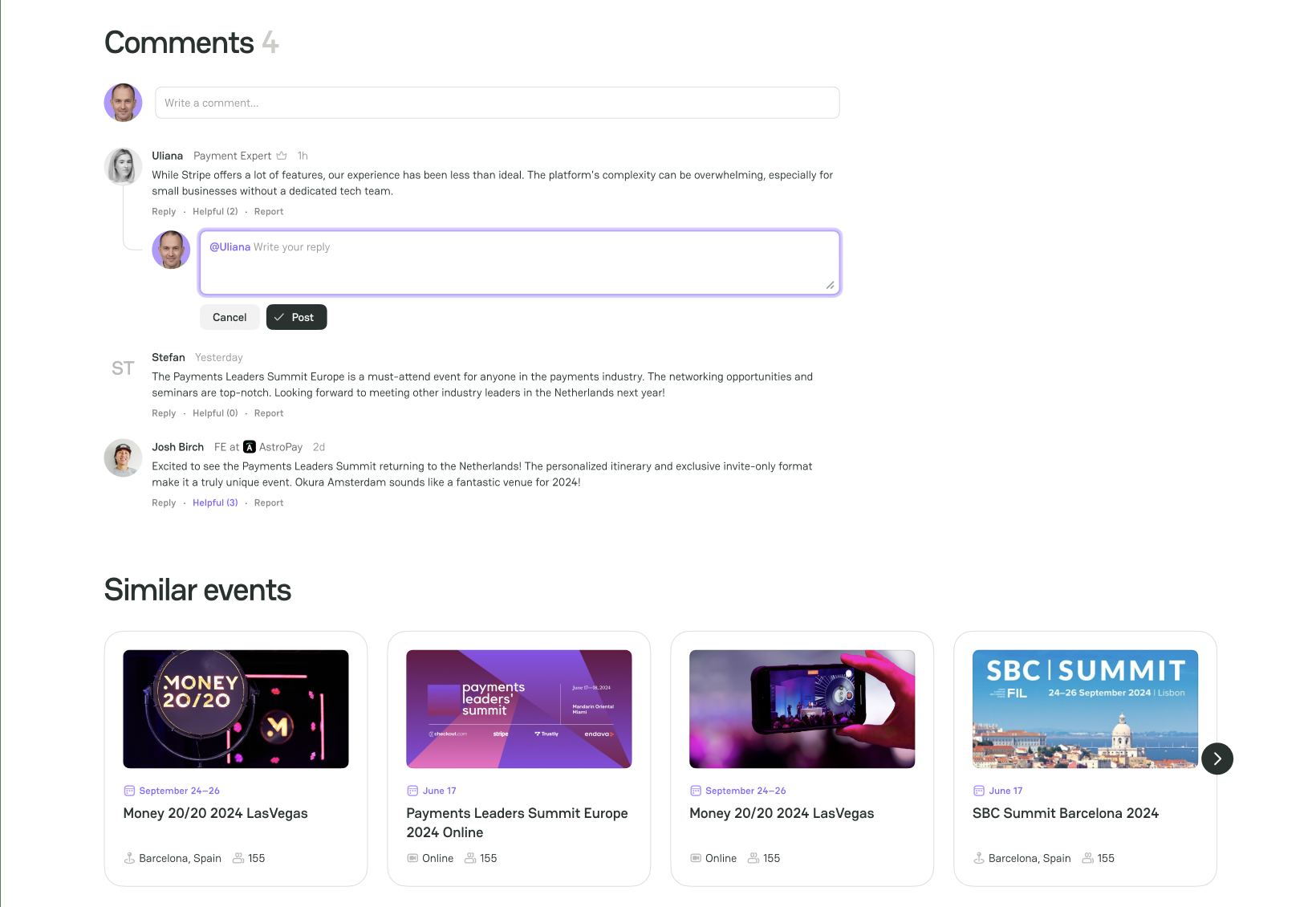Screen dimensions: 1316x907
Task: Click the AstroPay logo icon
Action: [250, 447]
